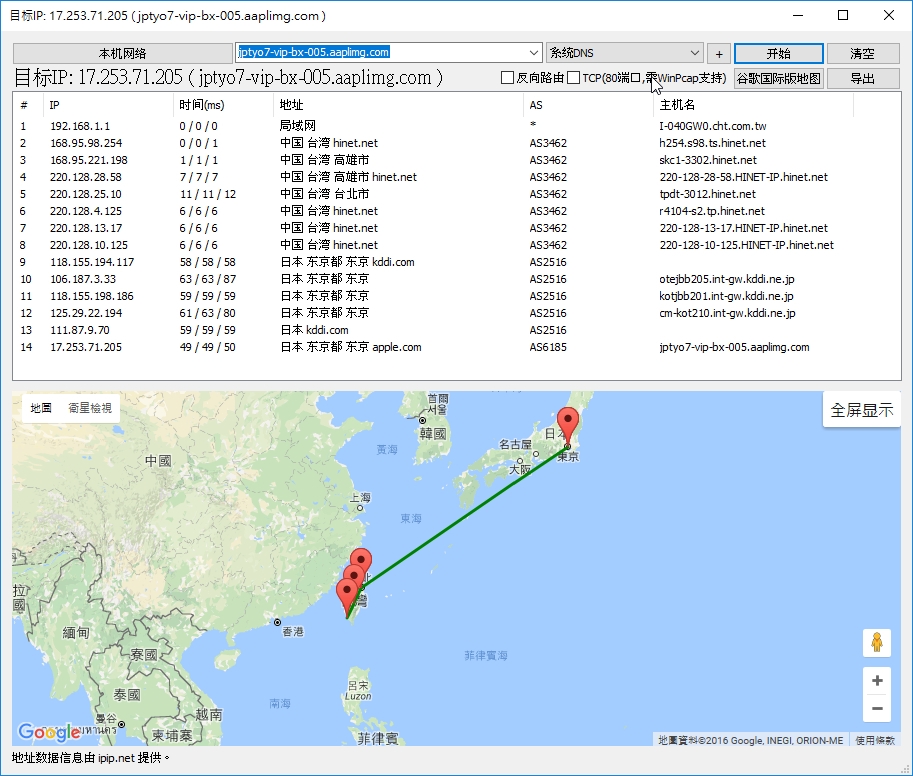Start the trace with 开始 button
913x776 pixels.
tap(778, 54)
